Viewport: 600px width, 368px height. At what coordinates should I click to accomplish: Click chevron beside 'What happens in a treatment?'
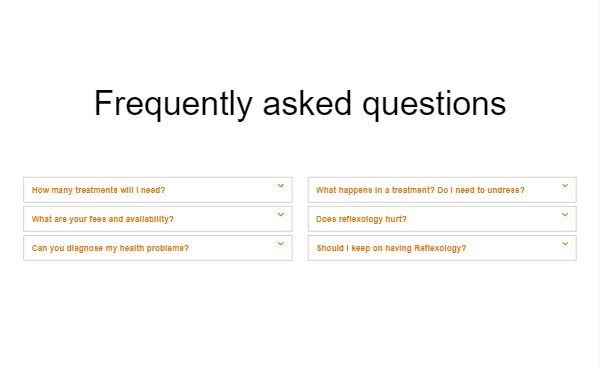[565, 186]
